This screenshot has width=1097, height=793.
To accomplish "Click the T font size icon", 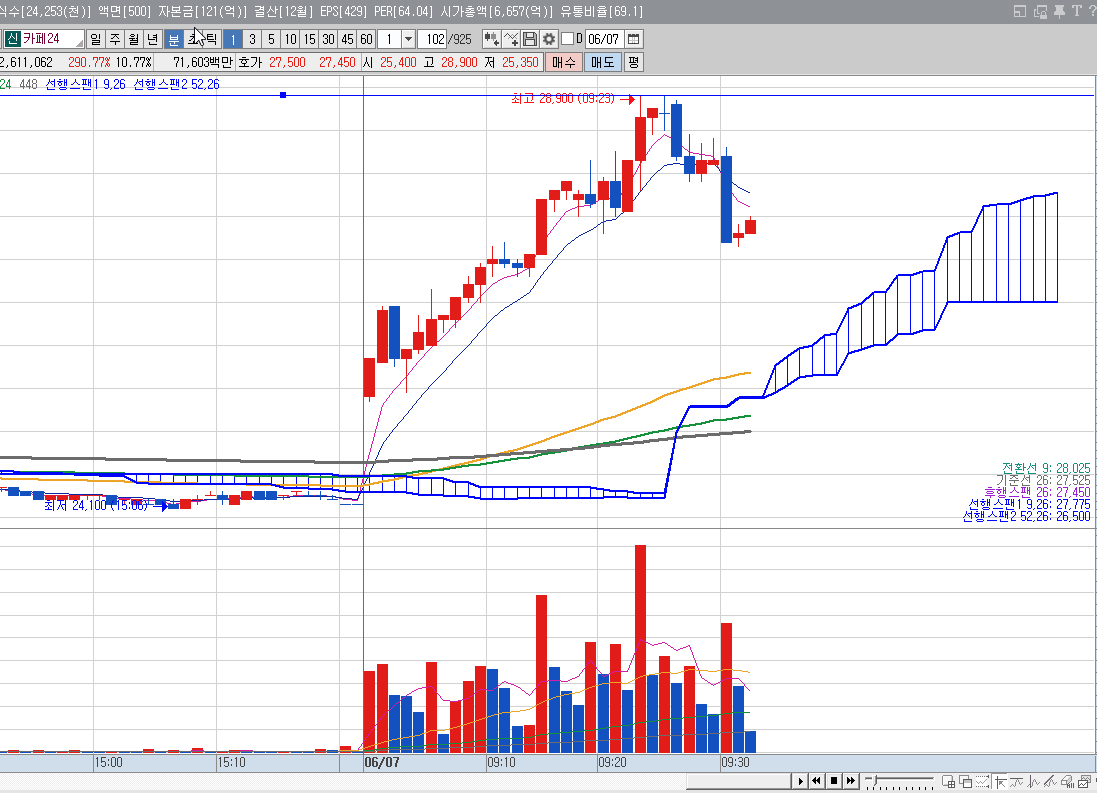I will click(x=1076, y=11).
